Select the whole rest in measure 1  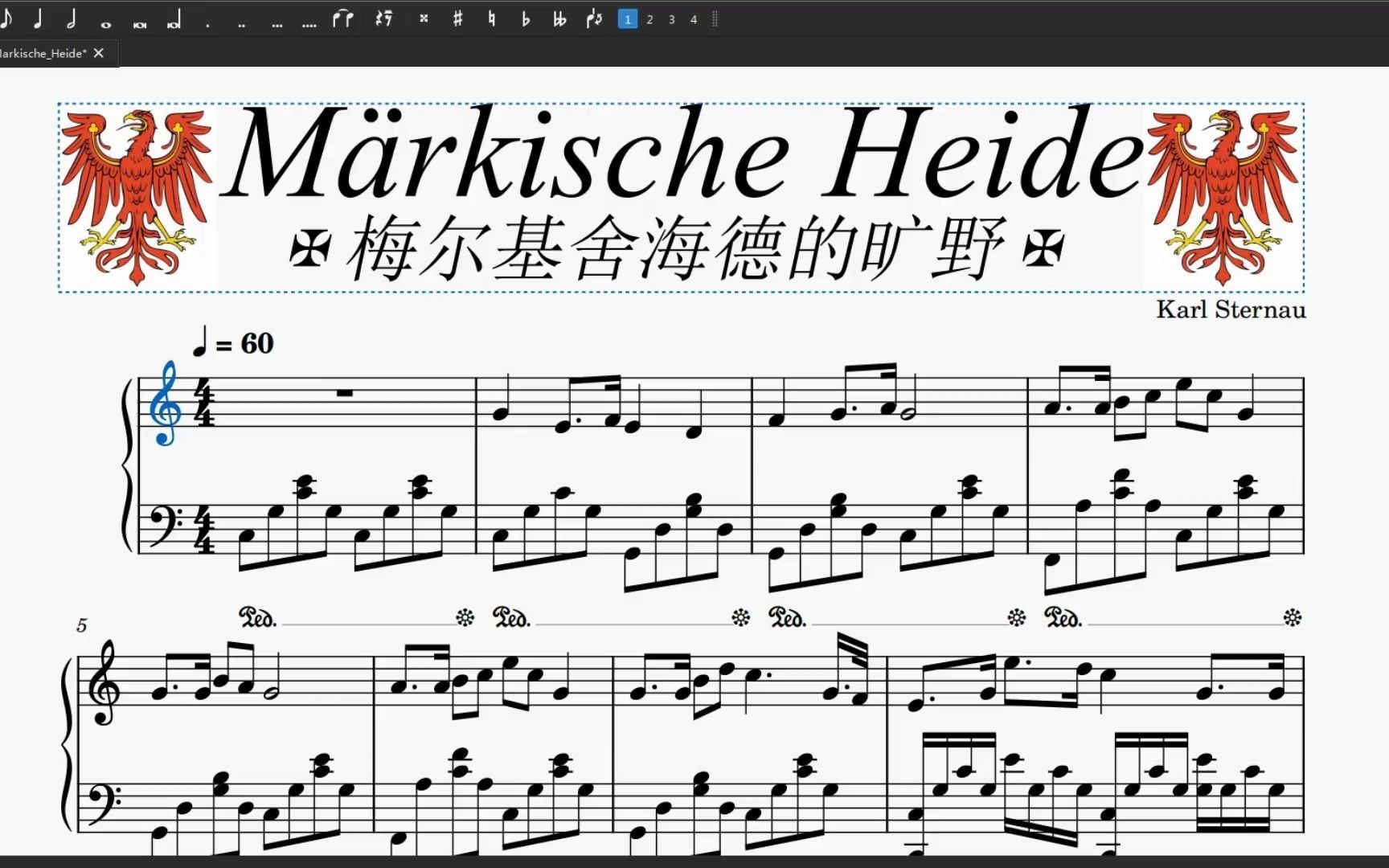point(345,393)
